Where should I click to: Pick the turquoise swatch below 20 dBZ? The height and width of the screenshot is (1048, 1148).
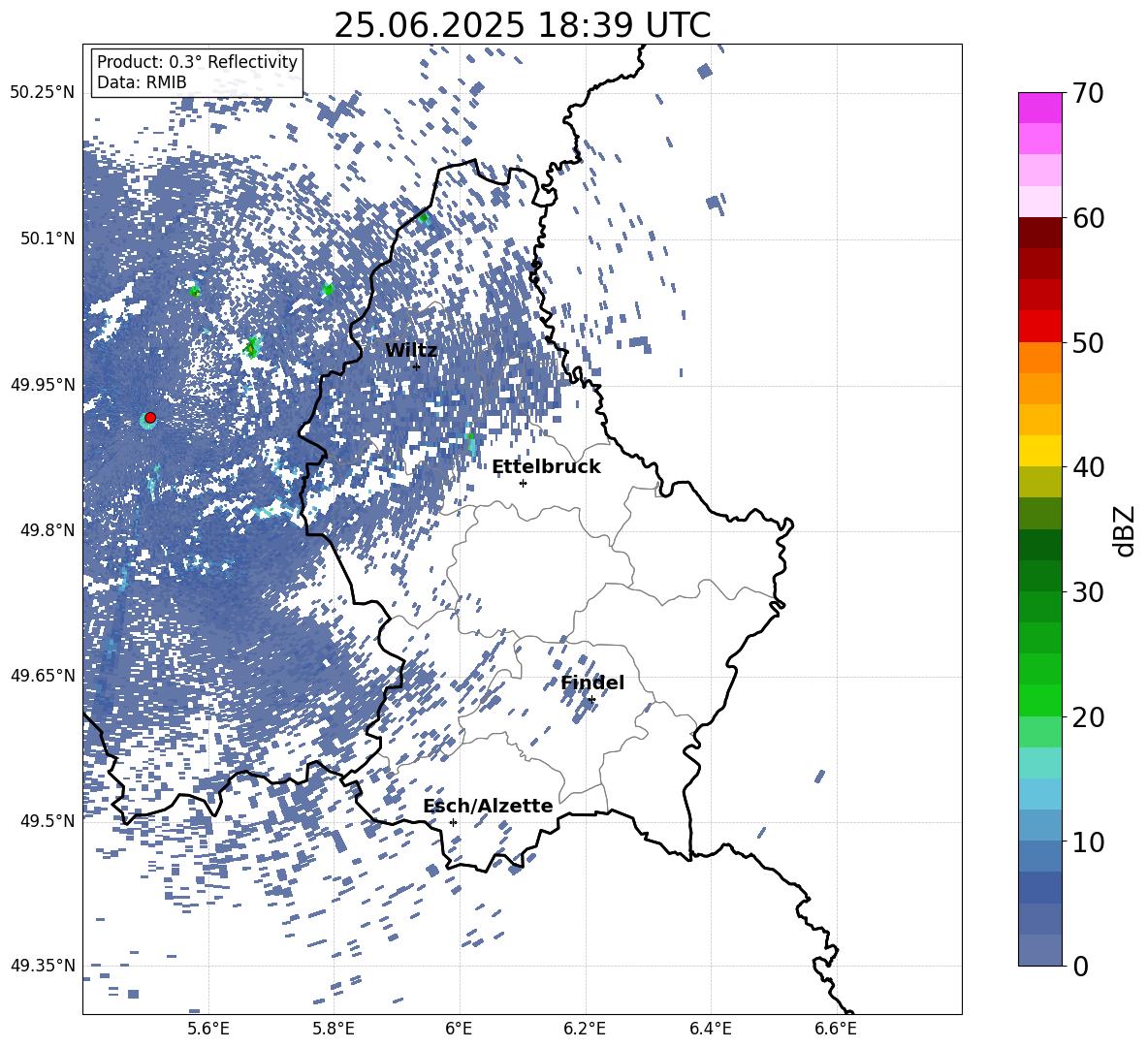point(1040,763)
